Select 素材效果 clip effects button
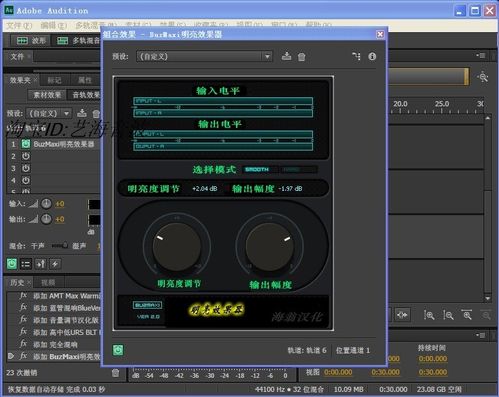This screenshot has height=397, width=499. click(47, 95)
